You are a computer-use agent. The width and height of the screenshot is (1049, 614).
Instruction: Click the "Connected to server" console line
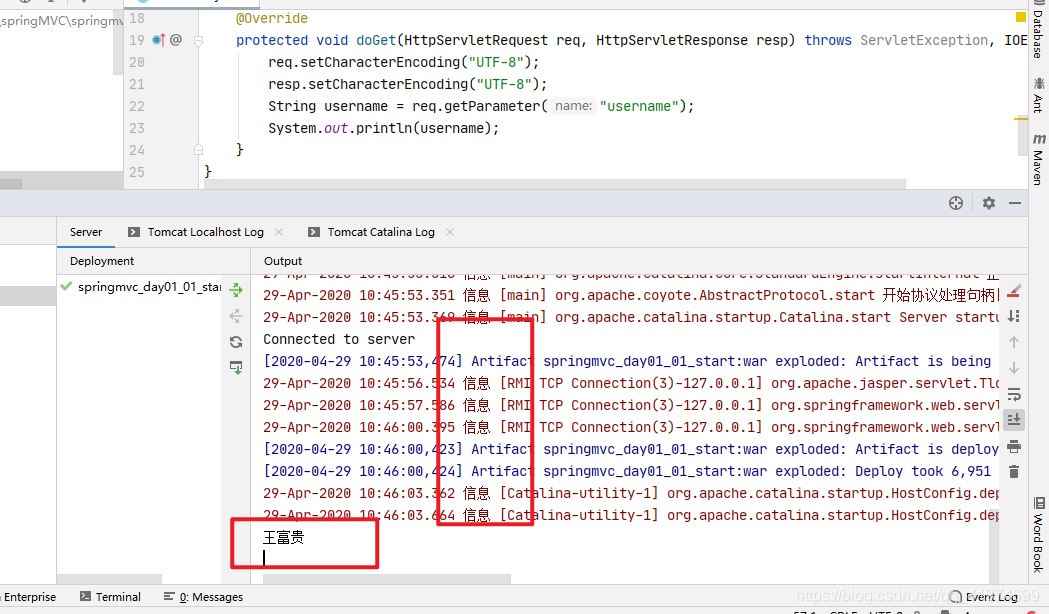[339, 339]
